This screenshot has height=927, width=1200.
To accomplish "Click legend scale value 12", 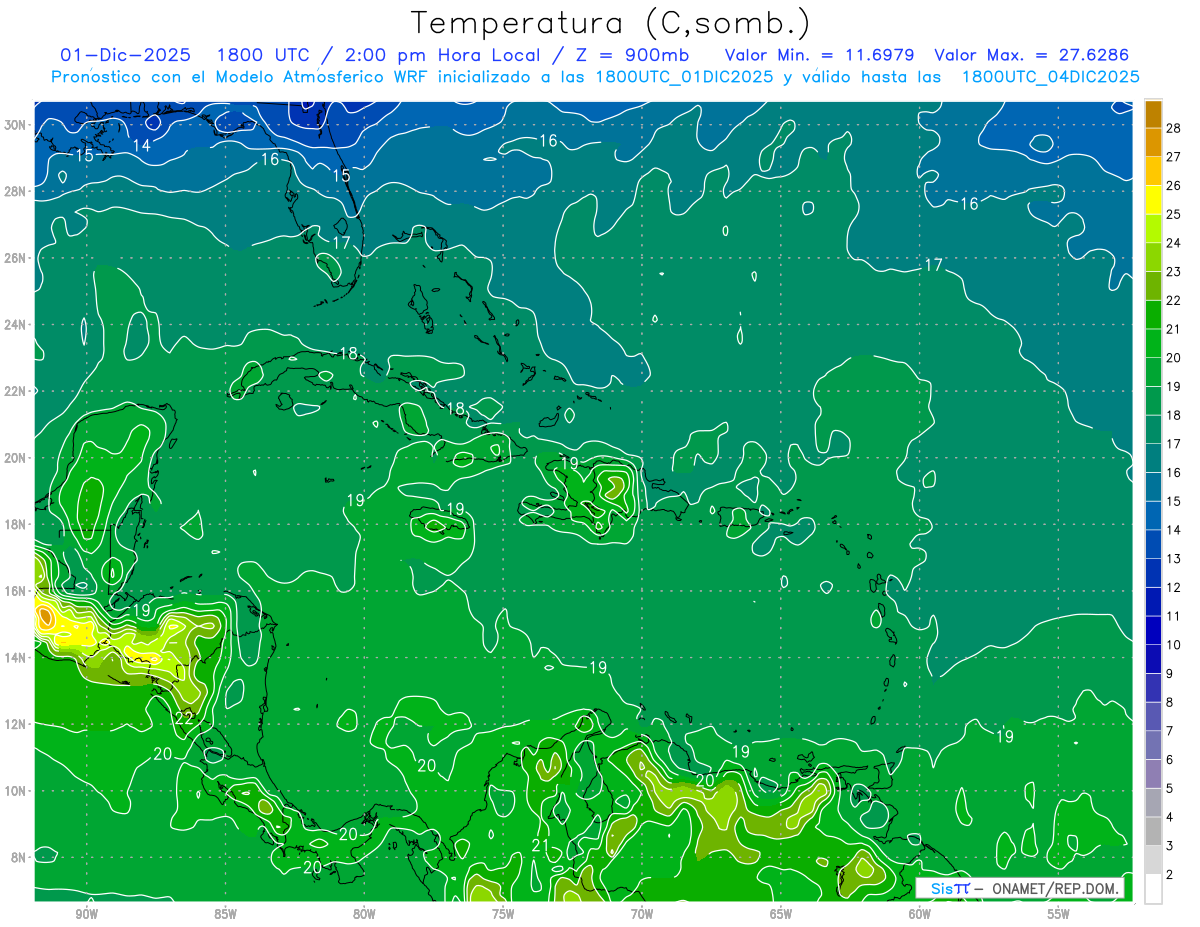I will (1174, 587).
